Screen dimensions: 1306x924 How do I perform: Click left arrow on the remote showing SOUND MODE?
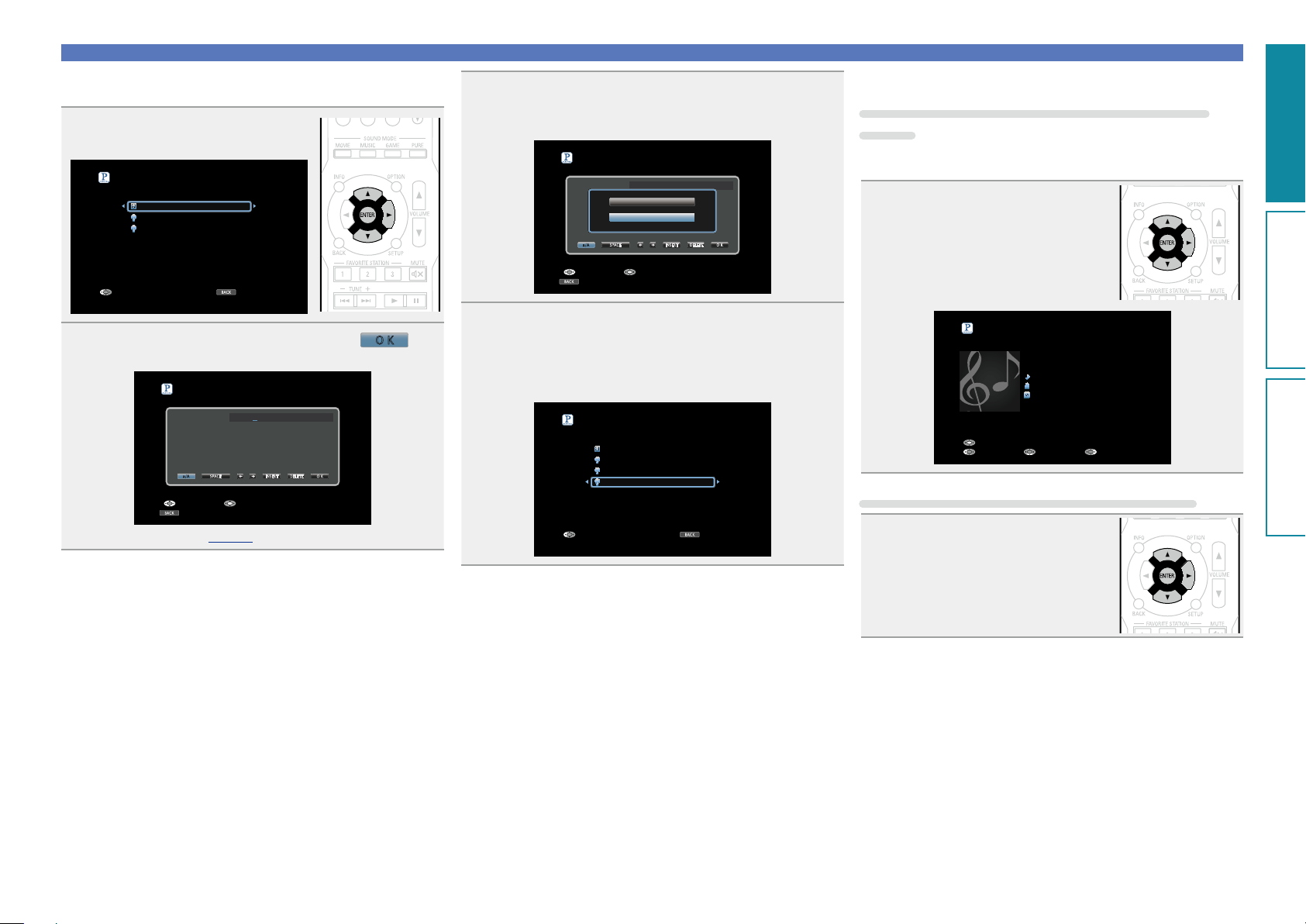coord(346,215)
